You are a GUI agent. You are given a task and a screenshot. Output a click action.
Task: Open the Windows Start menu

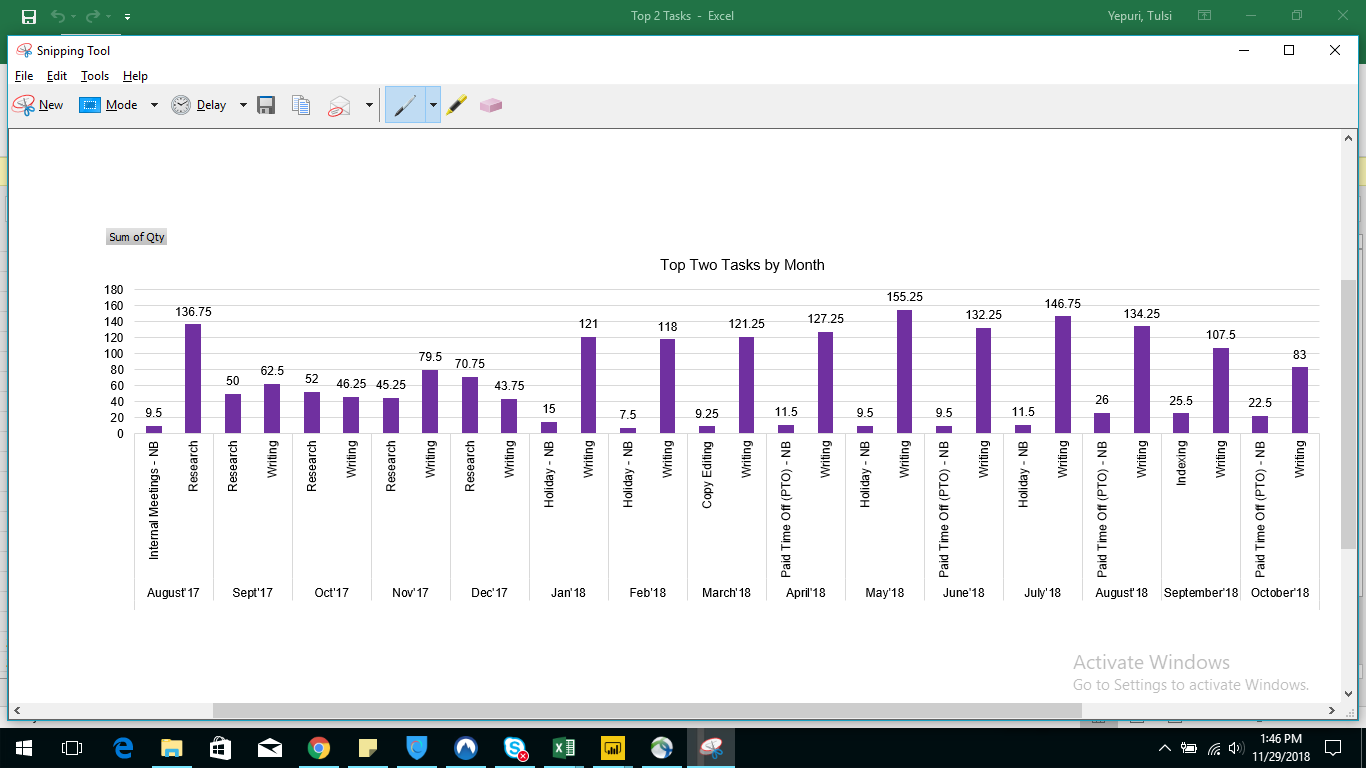[24, 747]
